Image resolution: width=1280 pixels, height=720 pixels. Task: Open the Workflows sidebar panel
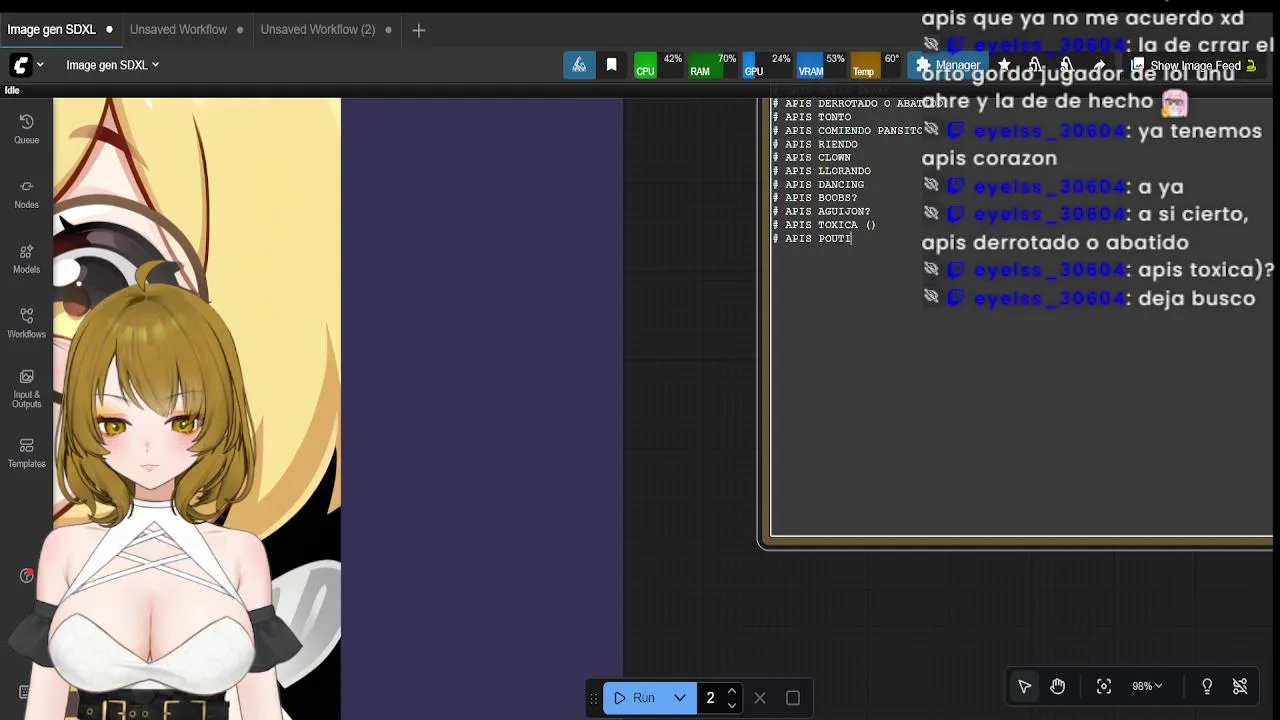tap(27, 323)
